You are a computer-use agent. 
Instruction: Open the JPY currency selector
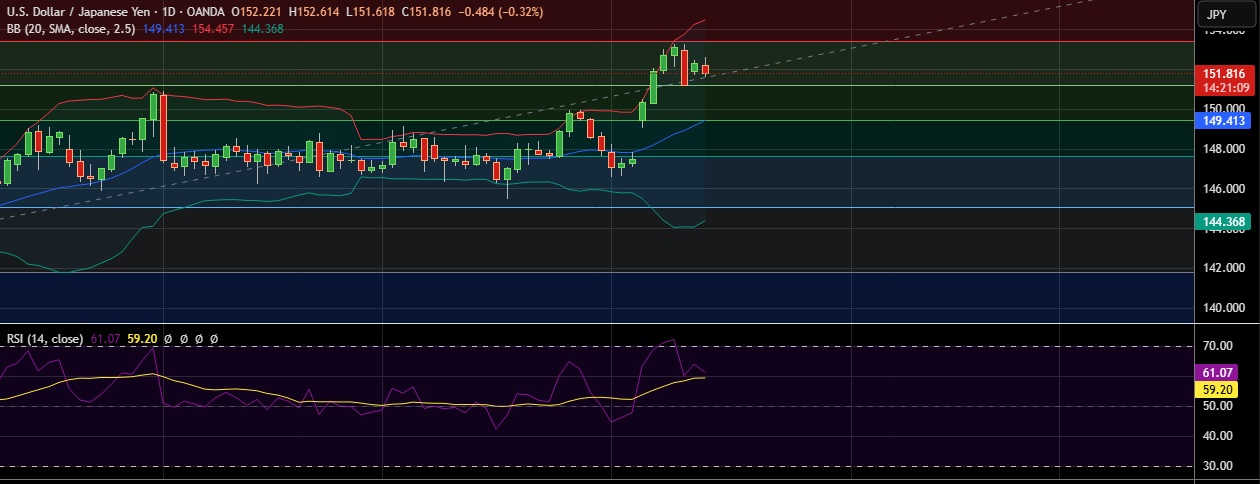1216,14
